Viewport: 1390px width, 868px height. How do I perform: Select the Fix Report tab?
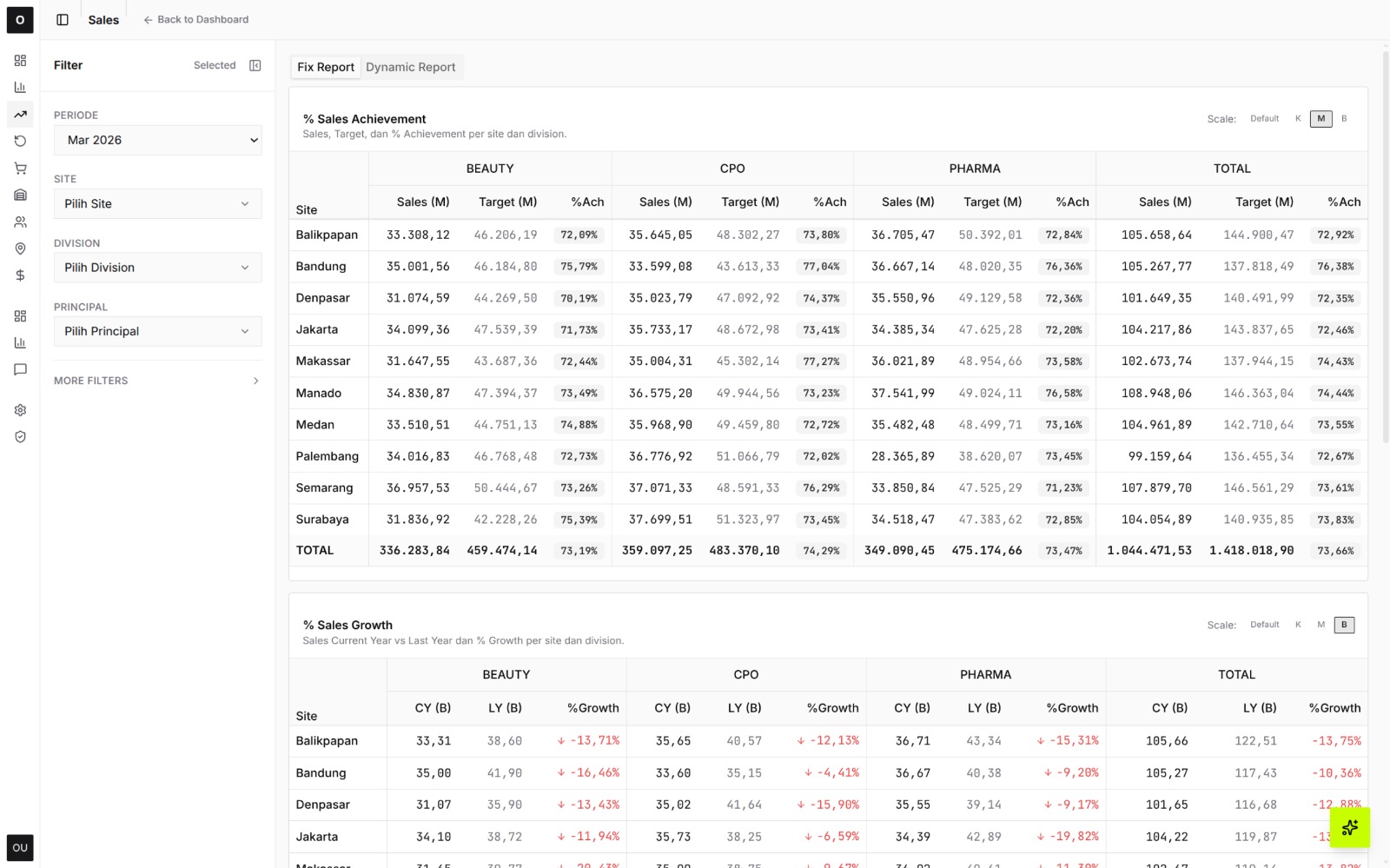click(325, 67)
